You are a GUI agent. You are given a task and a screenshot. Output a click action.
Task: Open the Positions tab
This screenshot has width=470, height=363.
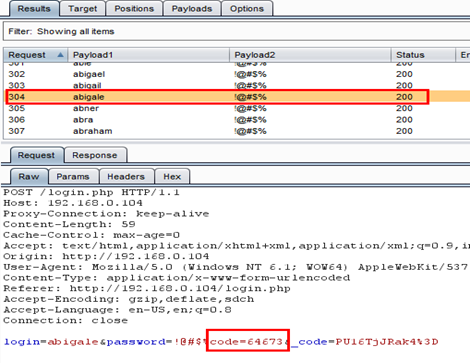point(134,9)
